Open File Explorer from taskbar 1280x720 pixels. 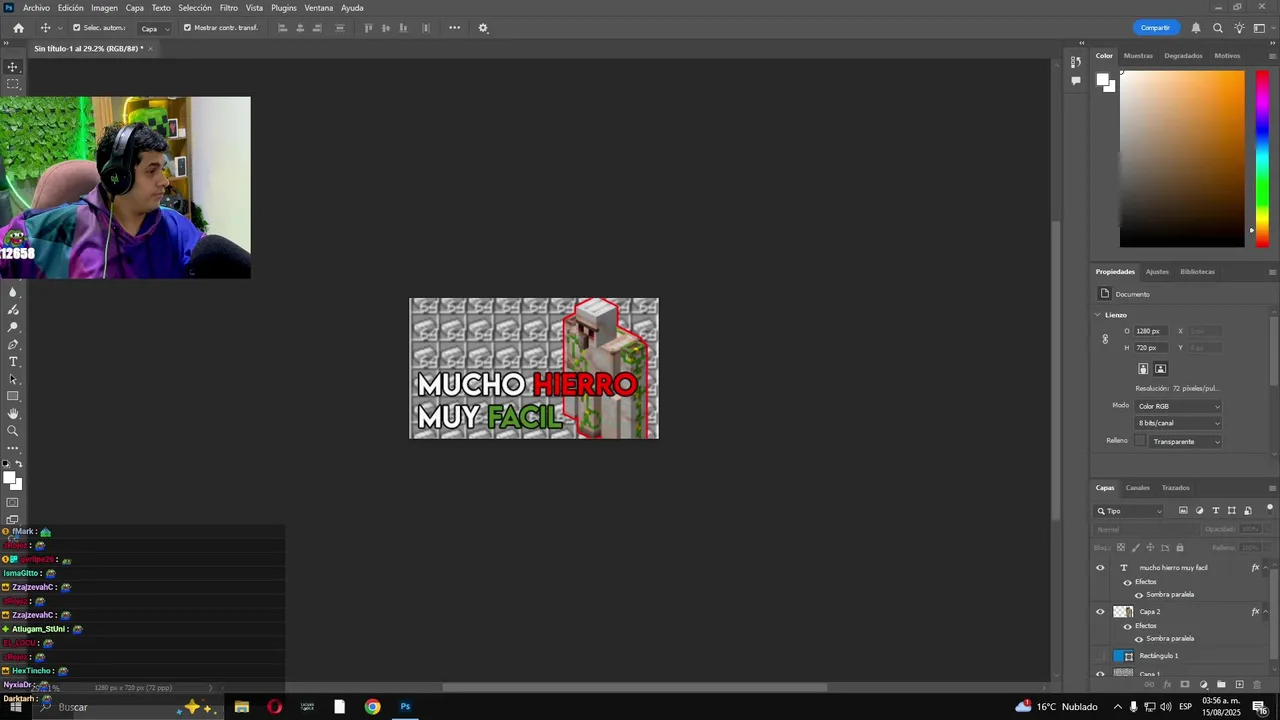pos(241,707)
